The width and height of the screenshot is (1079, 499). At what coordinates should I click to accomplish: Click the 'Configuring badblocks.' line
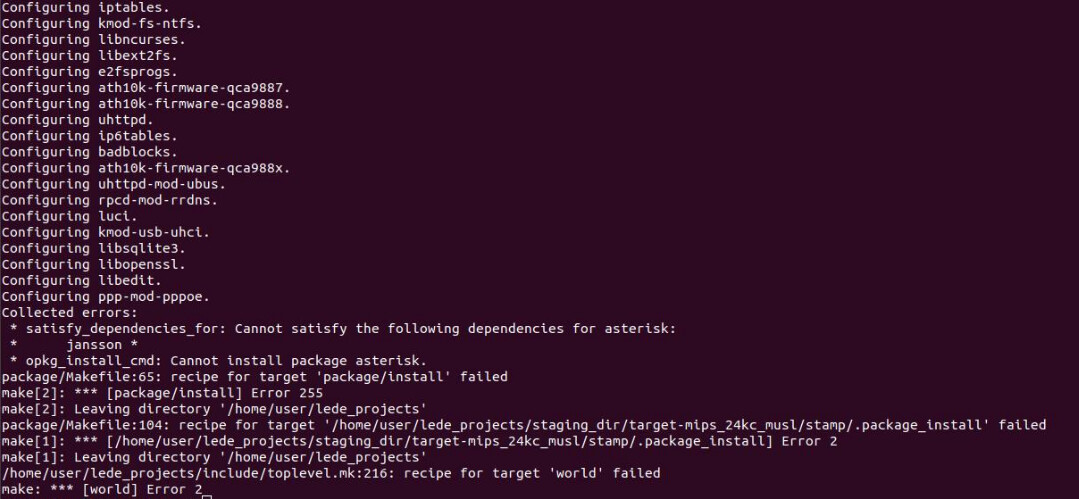(x=89, y=152)
